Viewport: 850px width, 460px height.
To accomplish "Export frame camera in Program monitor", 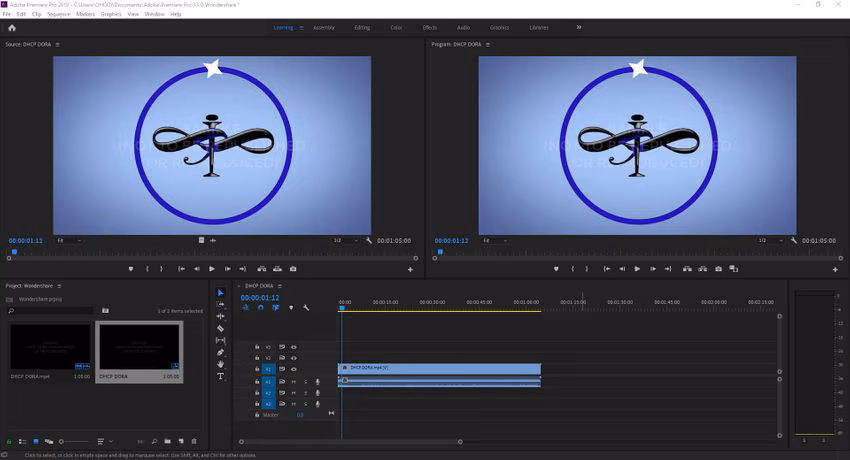I will [718, 269].
